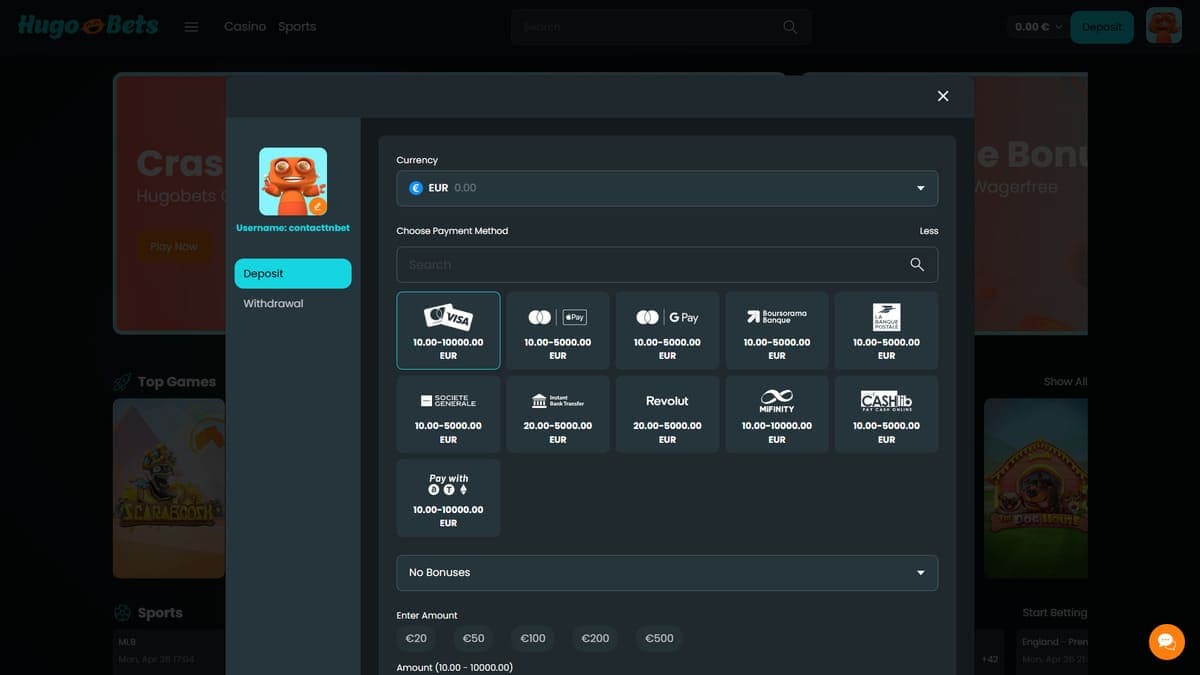Open the Casino menu item
The image size is (1200, 675).
click(x=245, y=26)
